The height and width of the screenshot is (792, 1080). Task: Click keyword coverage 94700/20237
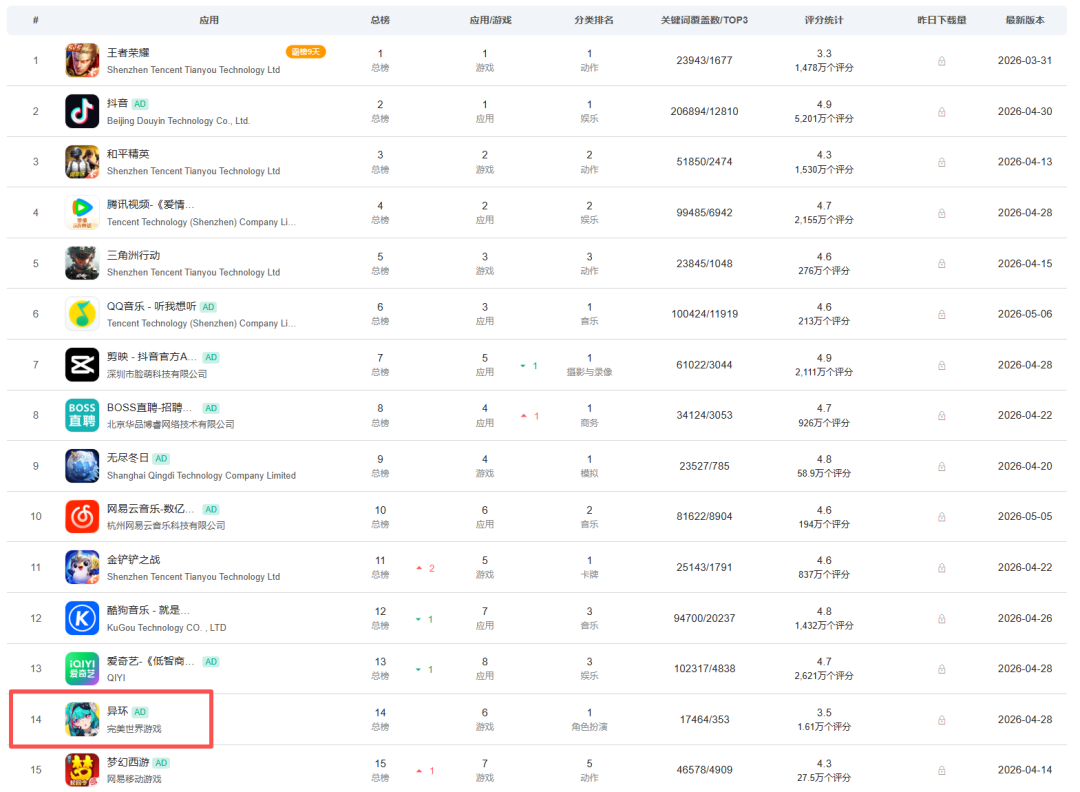pyautogui.click(x=704, y=618)
